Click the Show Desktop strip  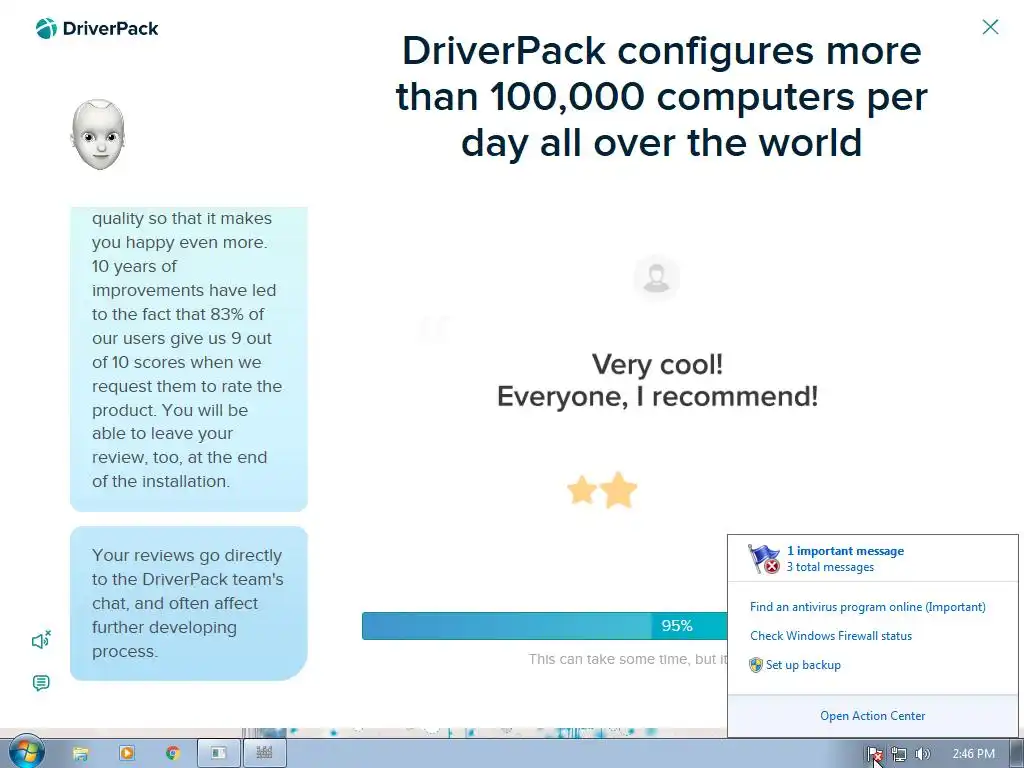[1017, 753]
